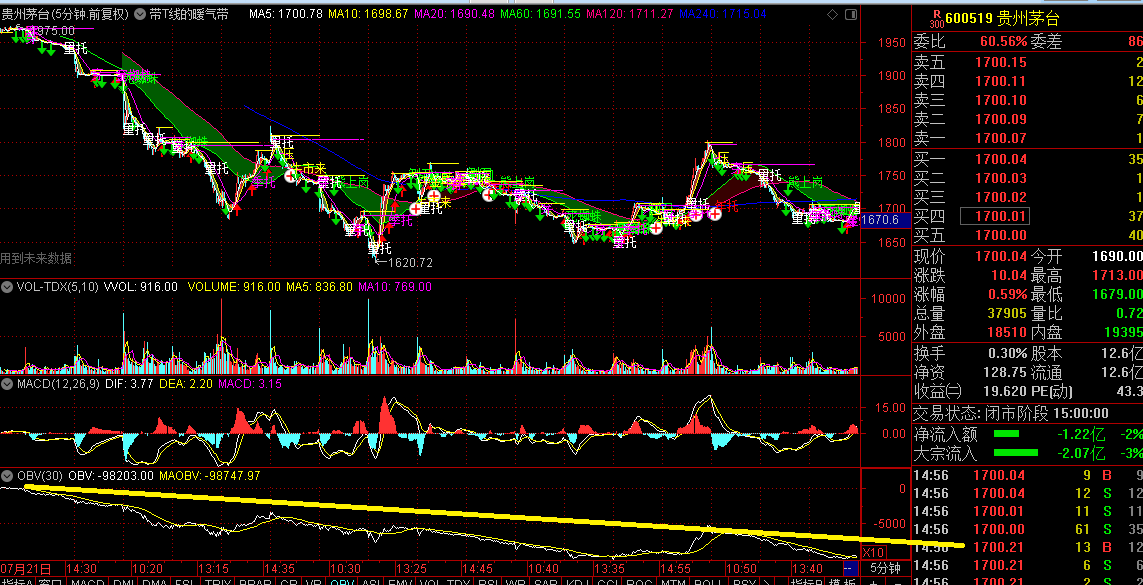Image resolution: width=1143 pixels, height=585 pixels.
Task: Click the blue -- box on time axis
Action: tap(851, 569)
